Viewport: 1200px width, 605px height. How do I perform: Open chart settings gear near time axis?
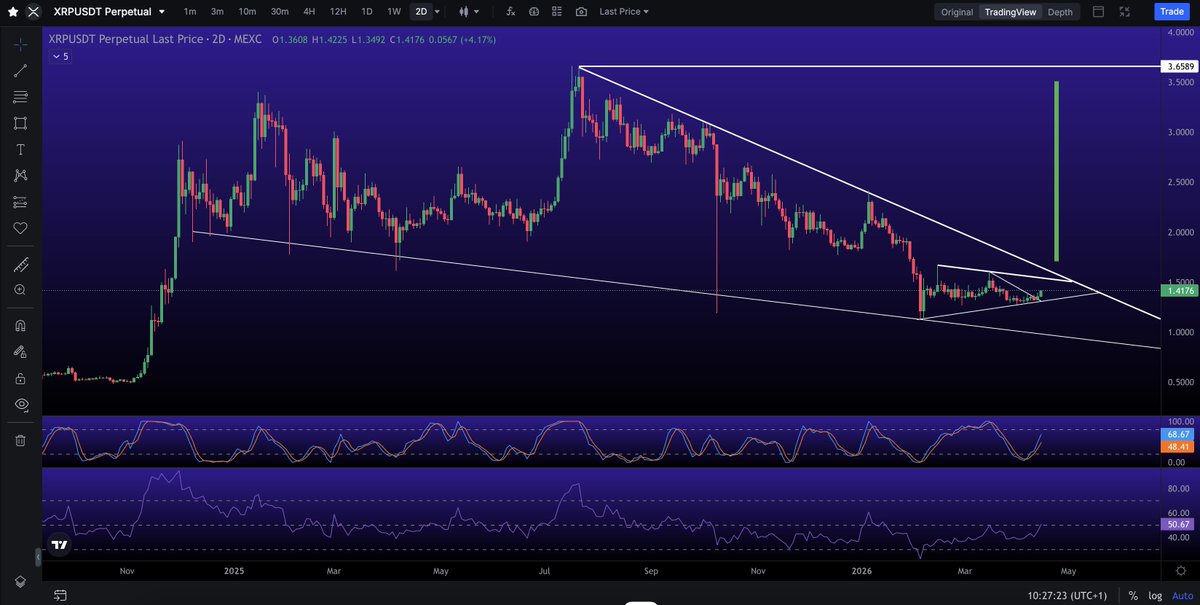click(1181, 570)
